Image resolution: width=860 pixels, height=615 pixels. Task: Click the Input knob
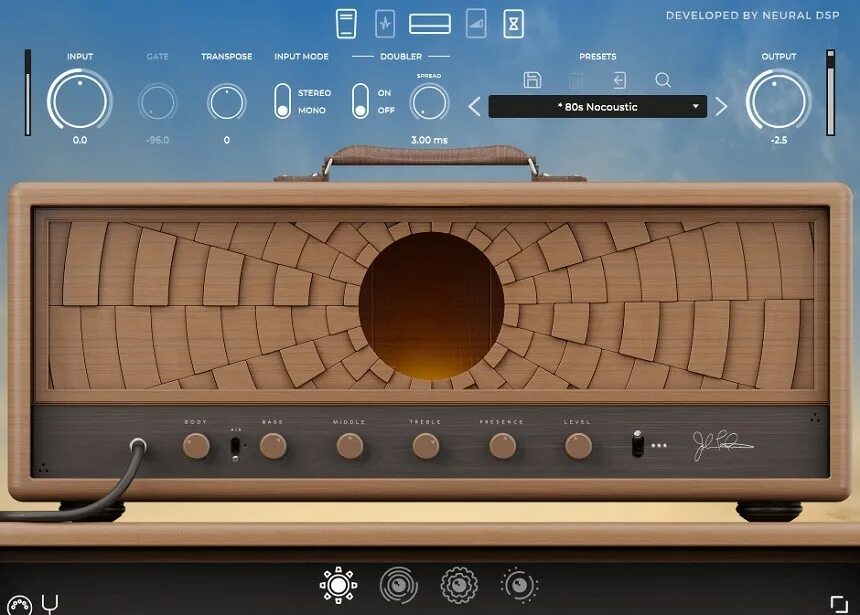point(80,101)
